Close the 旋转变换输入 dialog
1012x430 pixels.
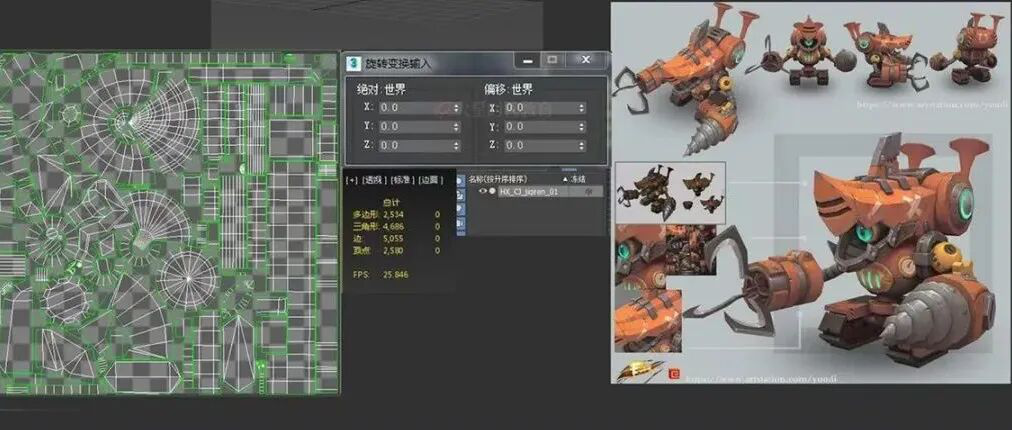click(x=586, y=61)
